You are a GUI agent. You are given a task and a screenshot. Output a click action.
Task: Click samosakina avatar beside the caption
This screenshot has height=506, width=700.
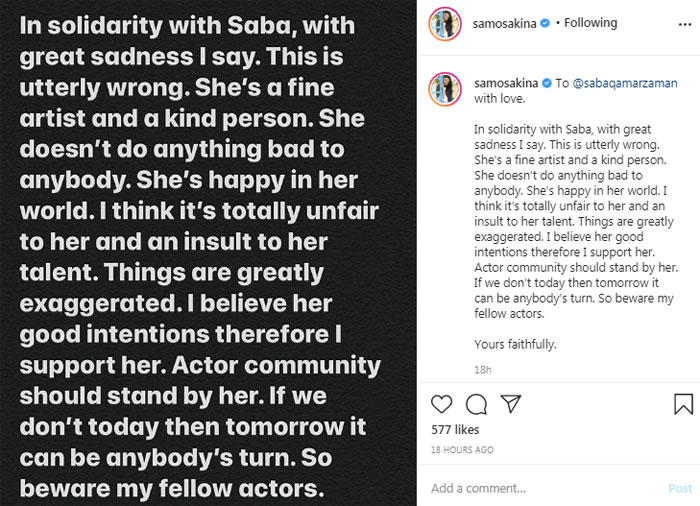pyautogui.click(x=446, y=86)
